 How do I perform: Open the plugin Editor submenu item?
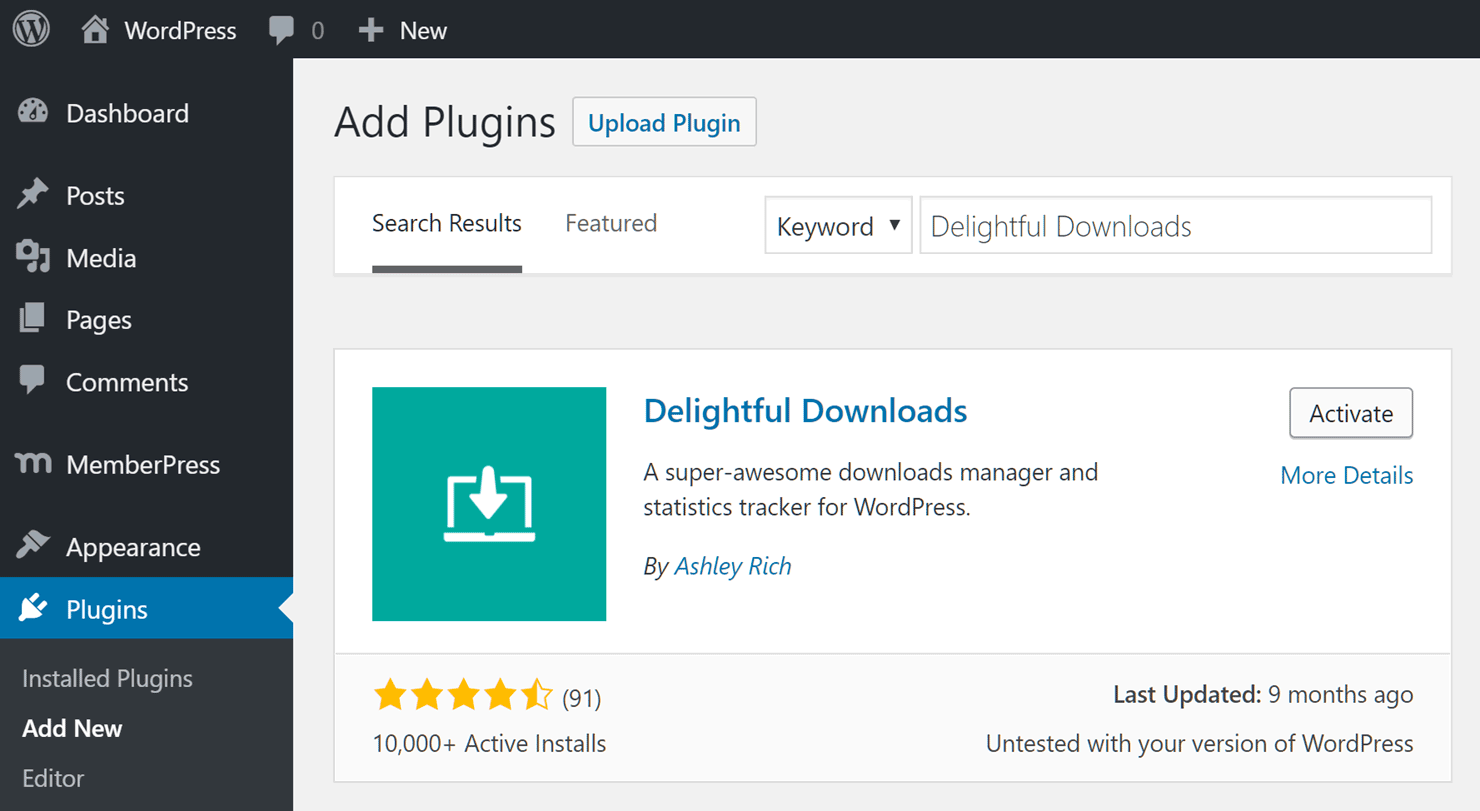click(x=53, y=778)
